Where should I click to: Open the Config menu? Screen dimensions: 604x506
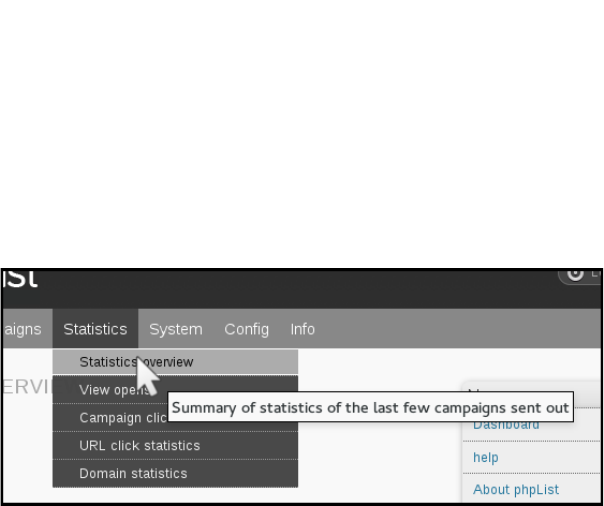click(x=247, y=329)
